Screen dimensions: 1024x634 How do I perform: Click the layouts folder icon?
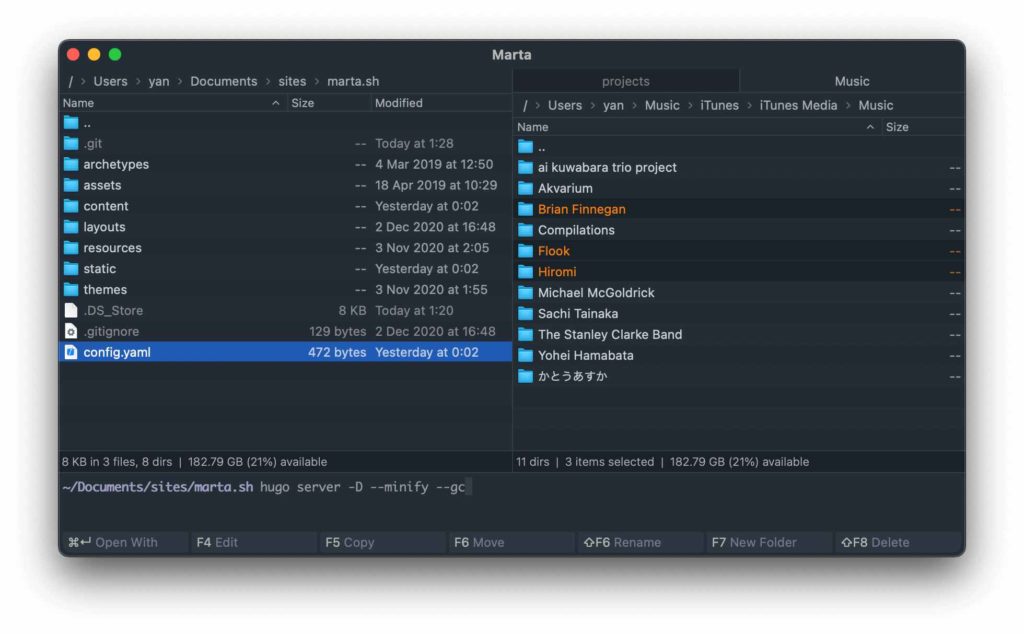tap(71, 227)
